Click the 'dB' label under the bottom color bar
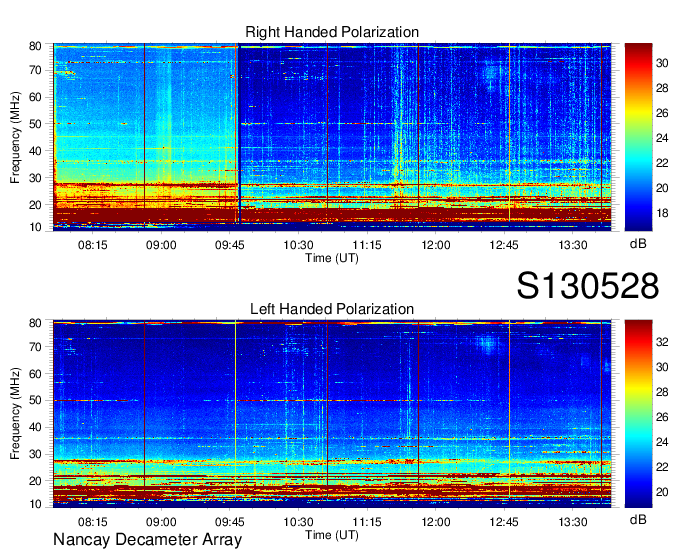 638,519
